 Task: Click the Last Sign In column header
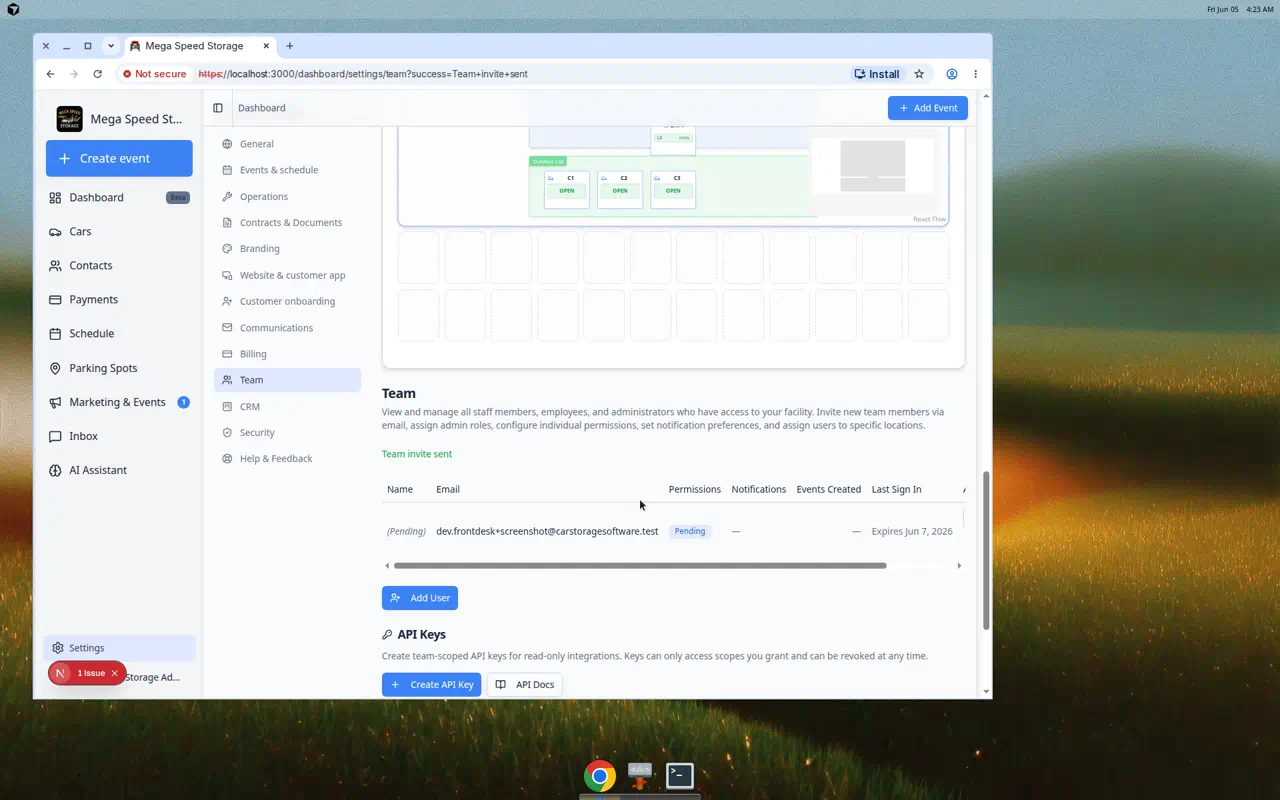tap(897, 490)
